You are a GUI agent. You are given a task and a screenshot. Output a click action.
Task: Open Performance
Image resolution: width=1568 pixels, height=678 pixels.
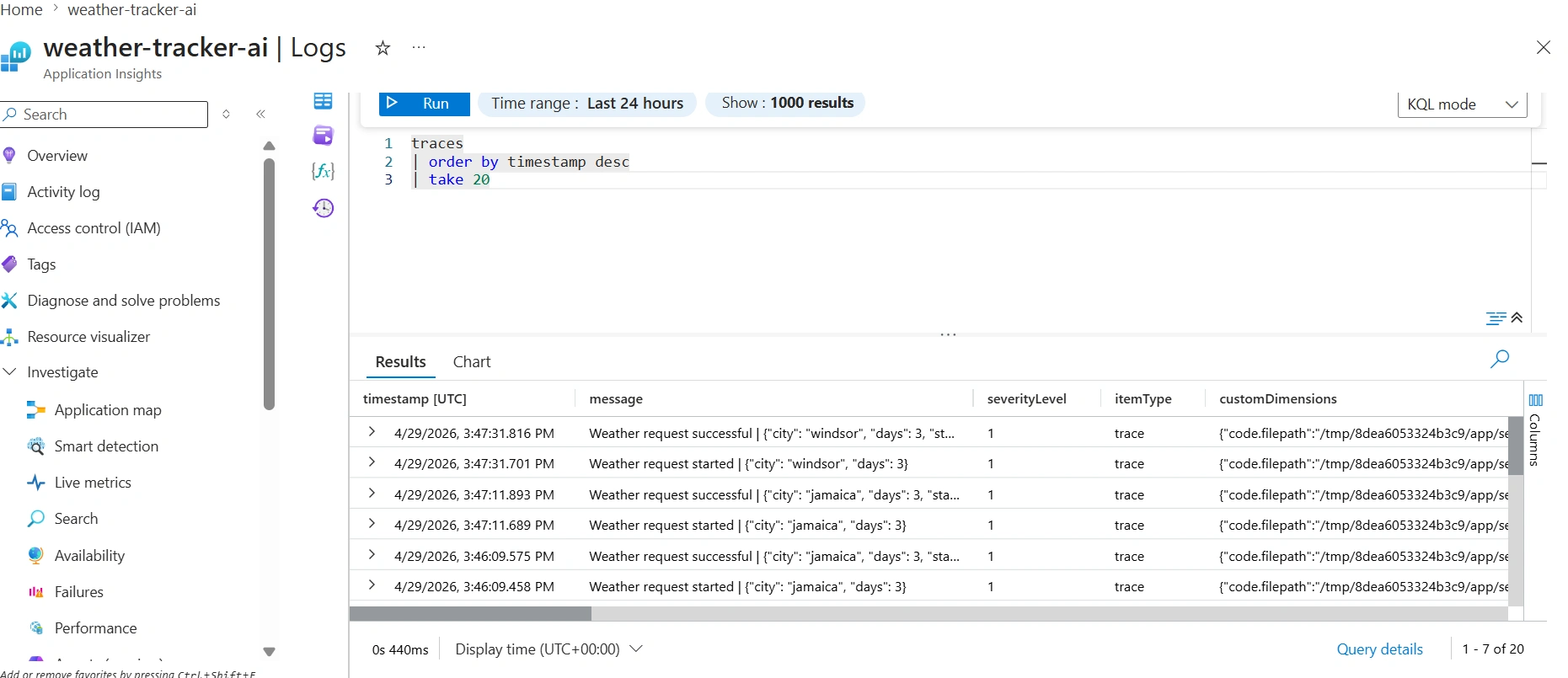pyautogui.click(x=95, y=628)
